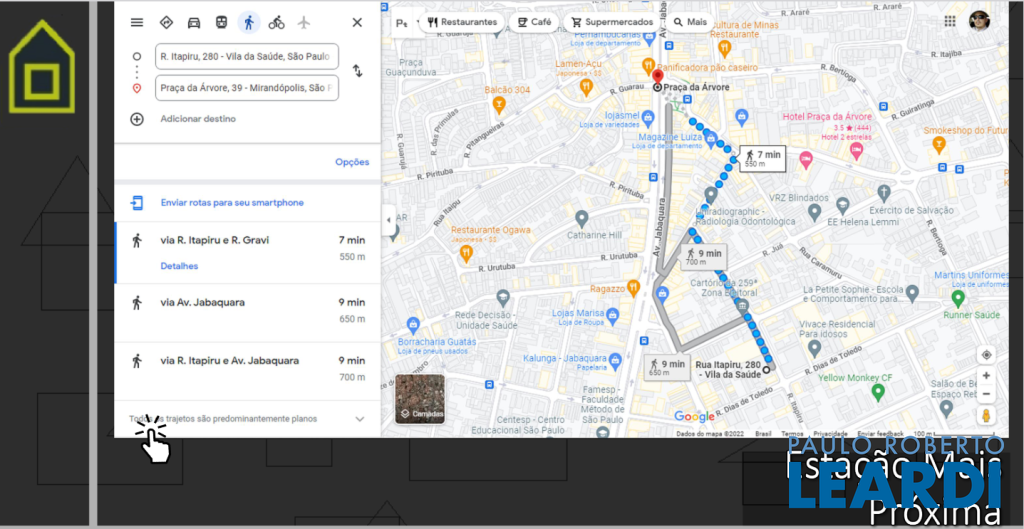This screenshot has width=1024, height=529.
Task: Click Privacidade in map footer
Action: (x=830, y=434)
